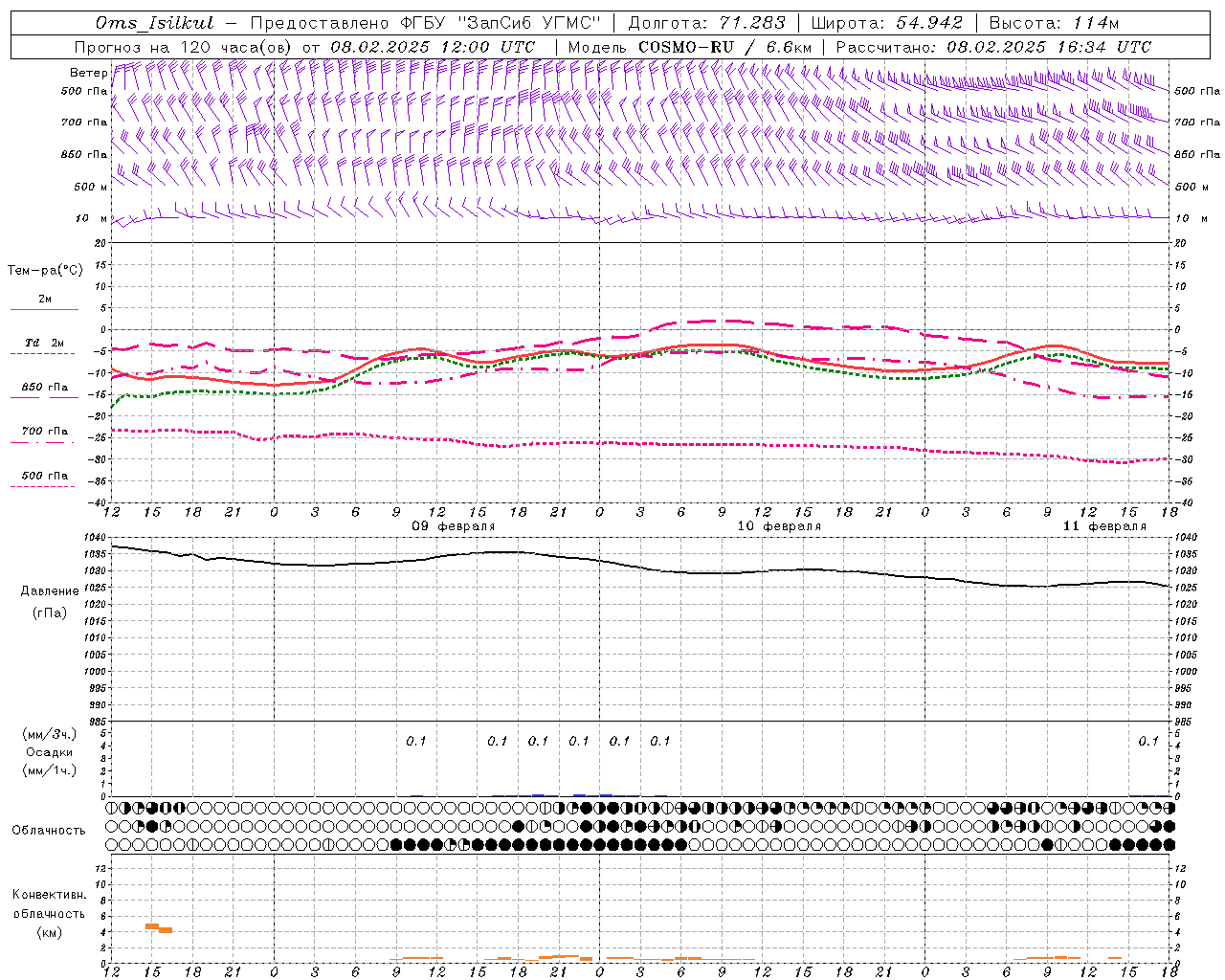Click the line sample under 700 гПа legend
Image resolution: width=1225 pixels, height=980 pixels.
(x=43, y=441)
